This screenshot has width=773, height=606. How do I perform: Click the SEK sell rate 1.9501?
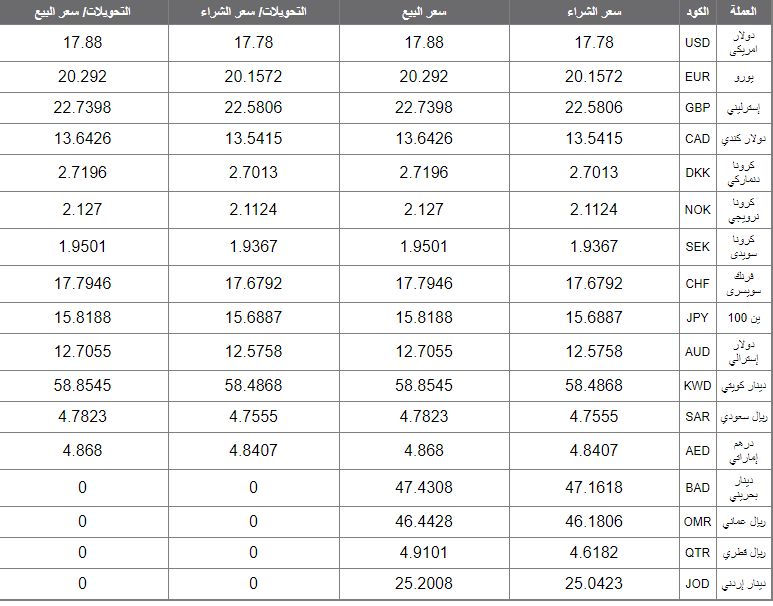click(x=423, y=247)
